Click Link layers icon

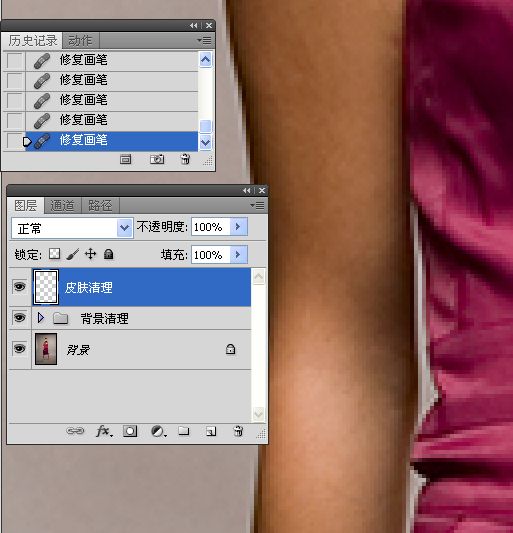[x=75, y=431]
